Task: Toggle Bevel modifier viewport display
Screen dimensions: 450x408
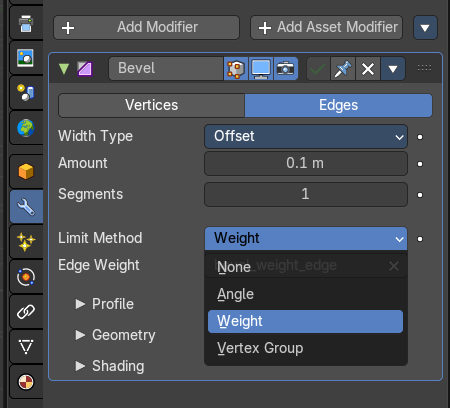Action: pyautogui.click(x=261, y=69)
